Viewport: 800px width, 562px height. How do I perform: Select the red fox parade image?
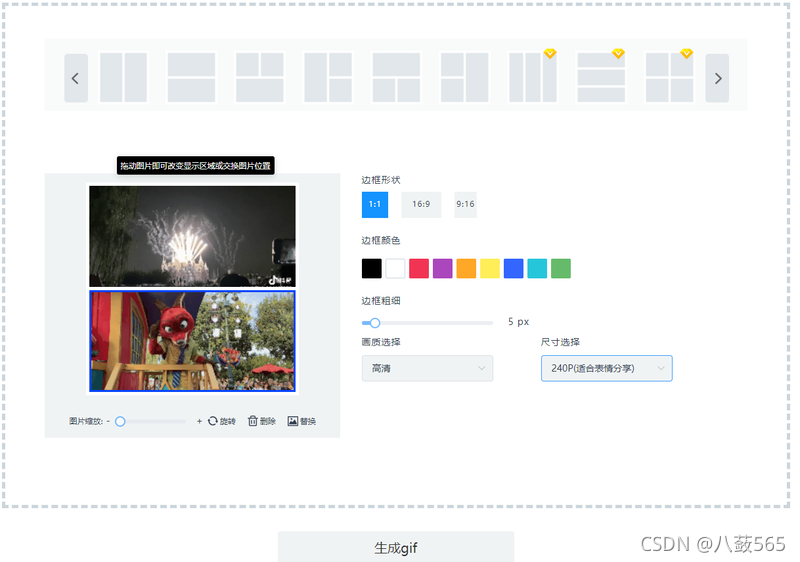click(x=192, y=341)
